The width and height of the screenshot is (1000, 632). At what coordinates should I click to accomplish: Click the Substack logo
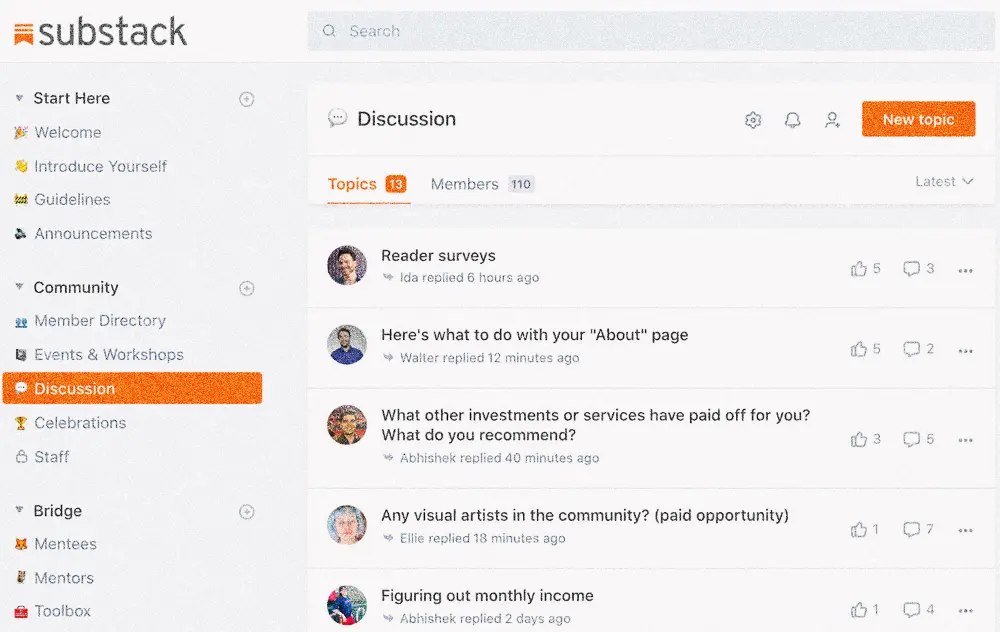click(x=100, y=31)
